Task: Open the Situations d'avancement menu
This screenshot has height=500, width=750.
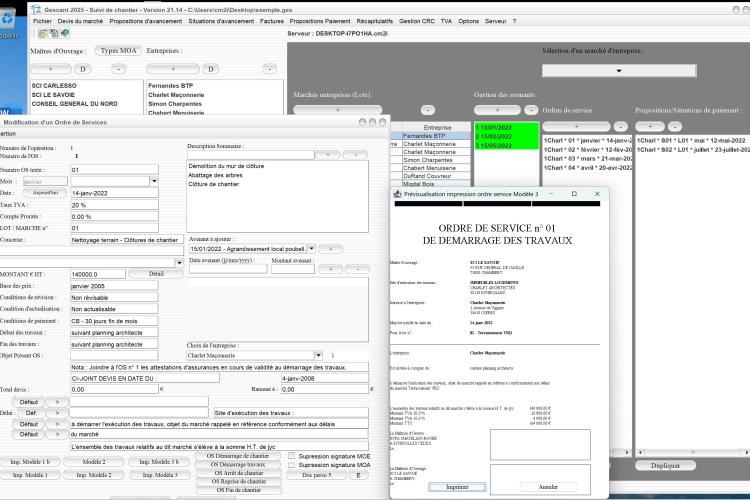Action: click(221, 21)
